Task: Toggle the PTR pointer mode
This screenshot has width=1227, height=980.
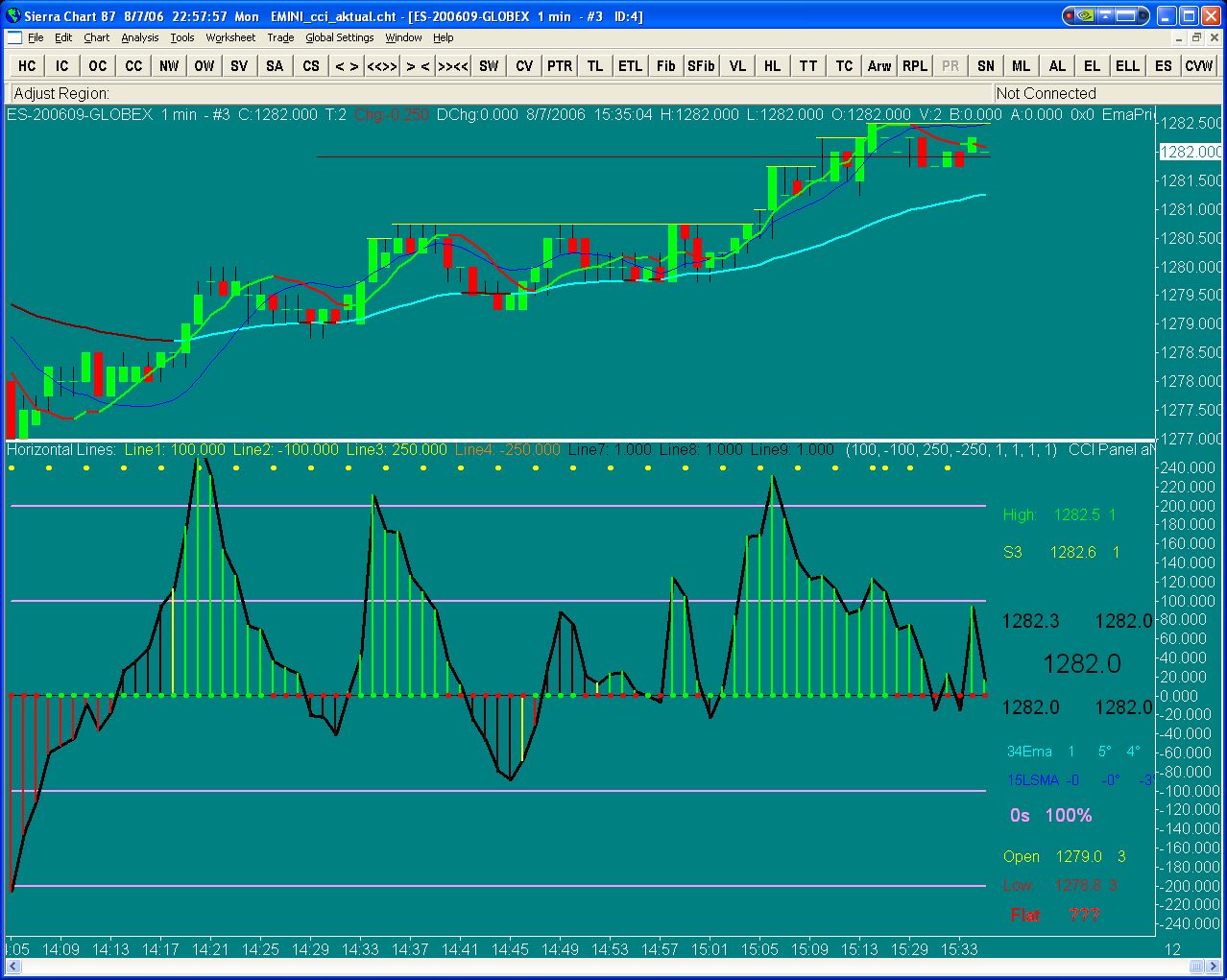Action: 560,65
